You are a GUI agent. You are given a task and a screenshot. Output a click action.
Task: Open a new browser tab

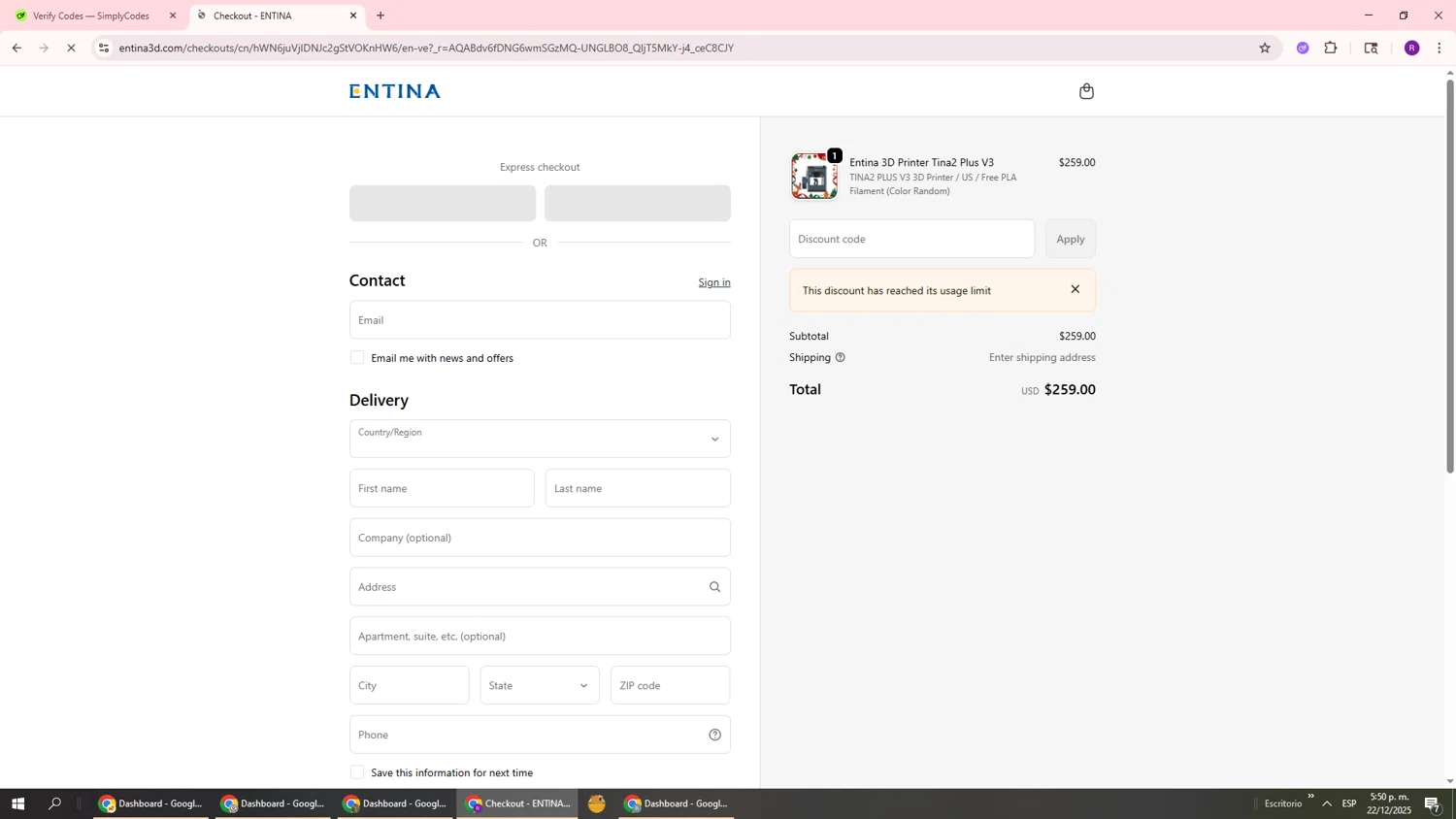381,16
